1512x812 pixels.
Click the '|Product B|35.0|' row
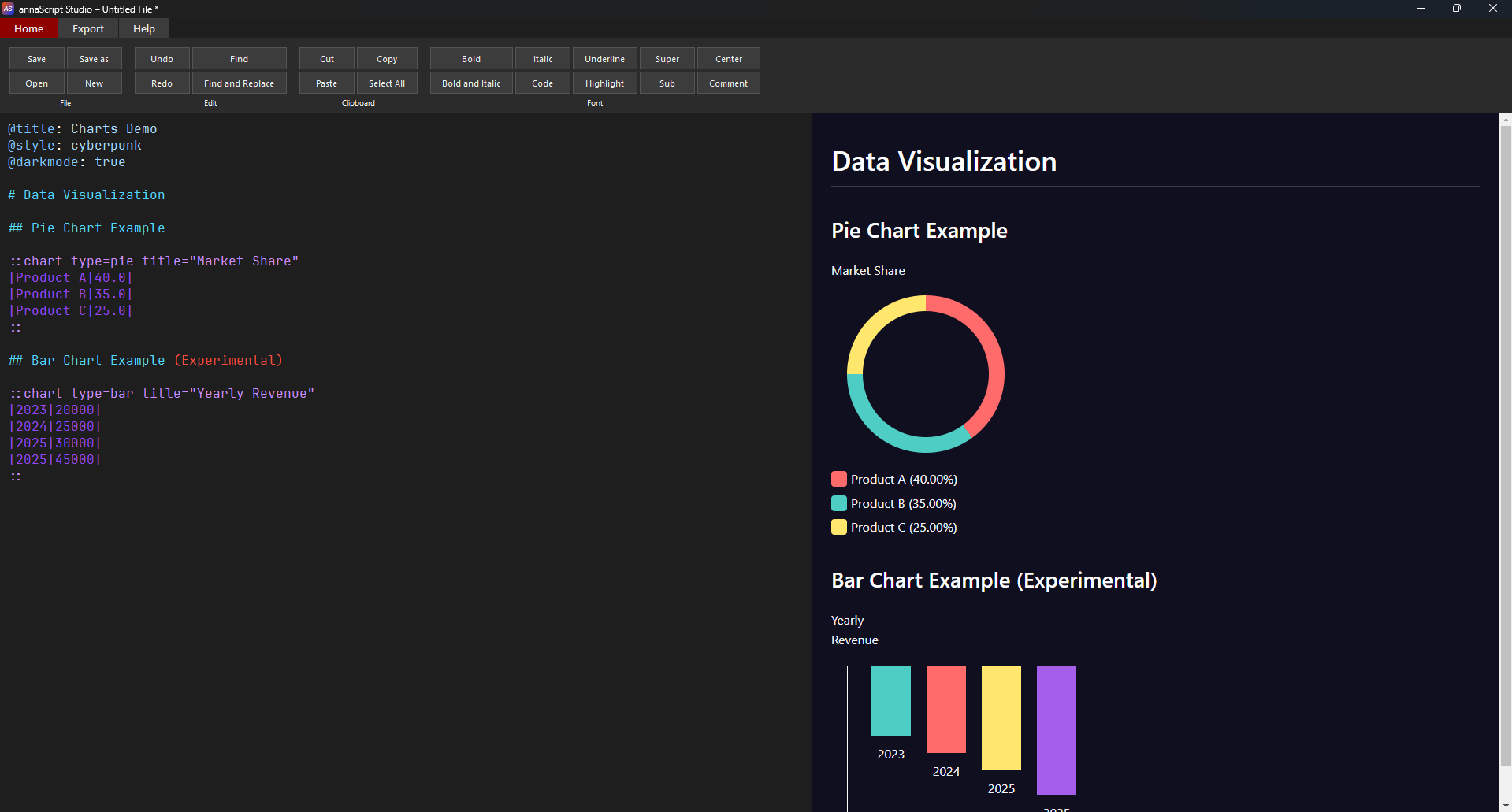pyautogui.click(x=71, y=294)
